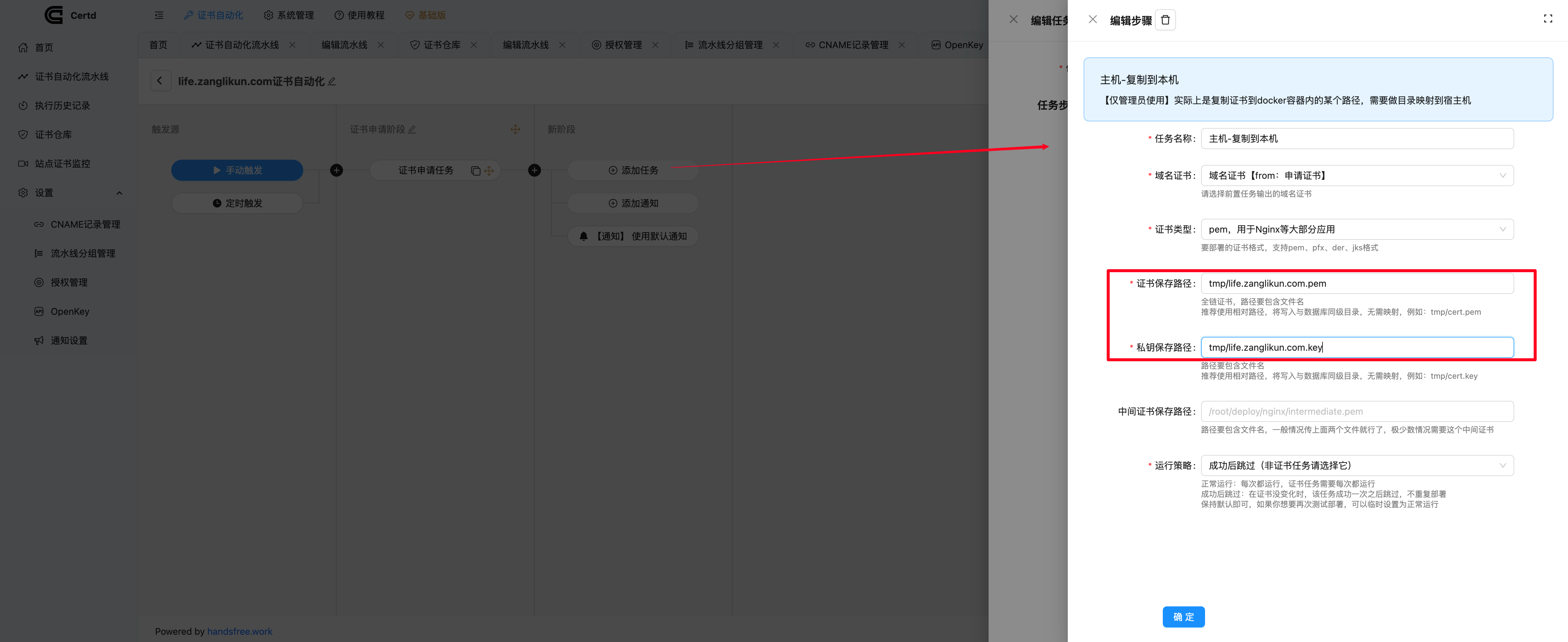This screenshot has width=1568, height=642.
Task: Open 证书类型 dropdown
Action: point(1356,229)
